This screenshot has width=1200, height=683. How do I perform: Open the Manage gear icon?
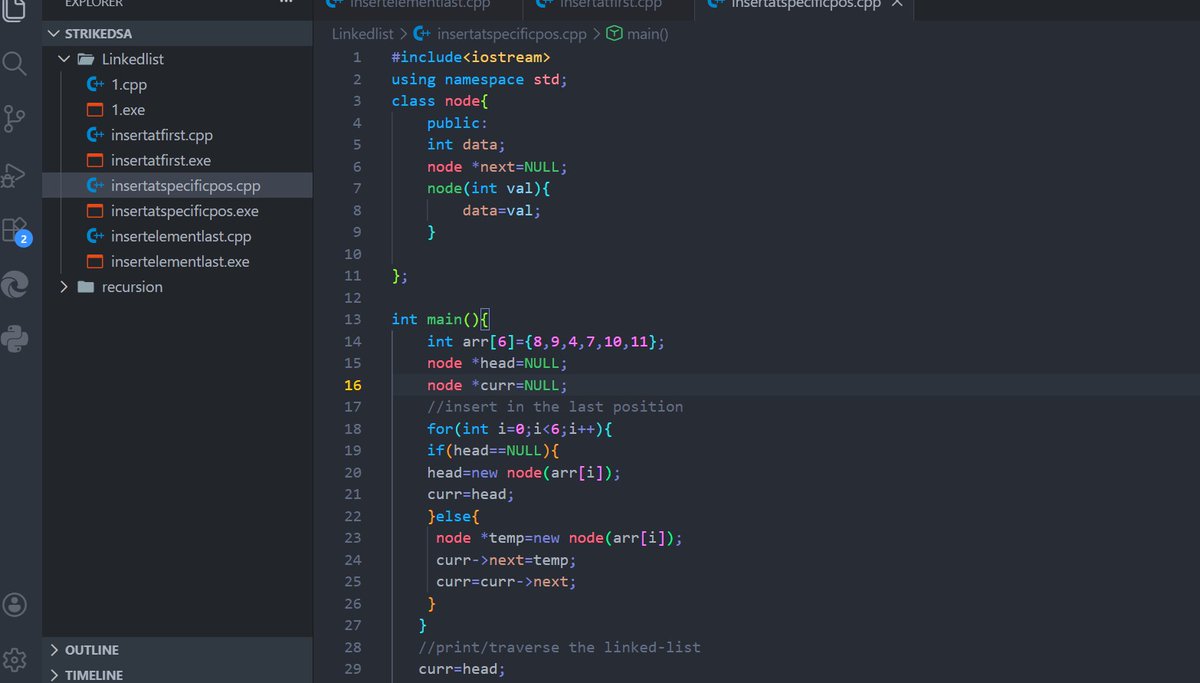point(15,660)
